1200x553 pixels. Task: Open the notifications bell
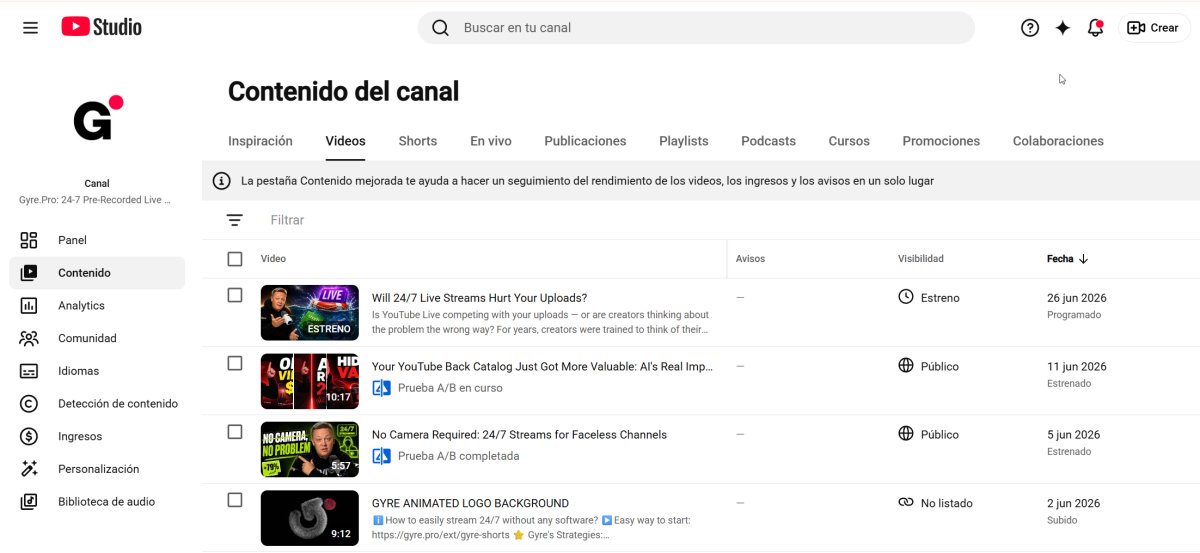point(1095,28)
